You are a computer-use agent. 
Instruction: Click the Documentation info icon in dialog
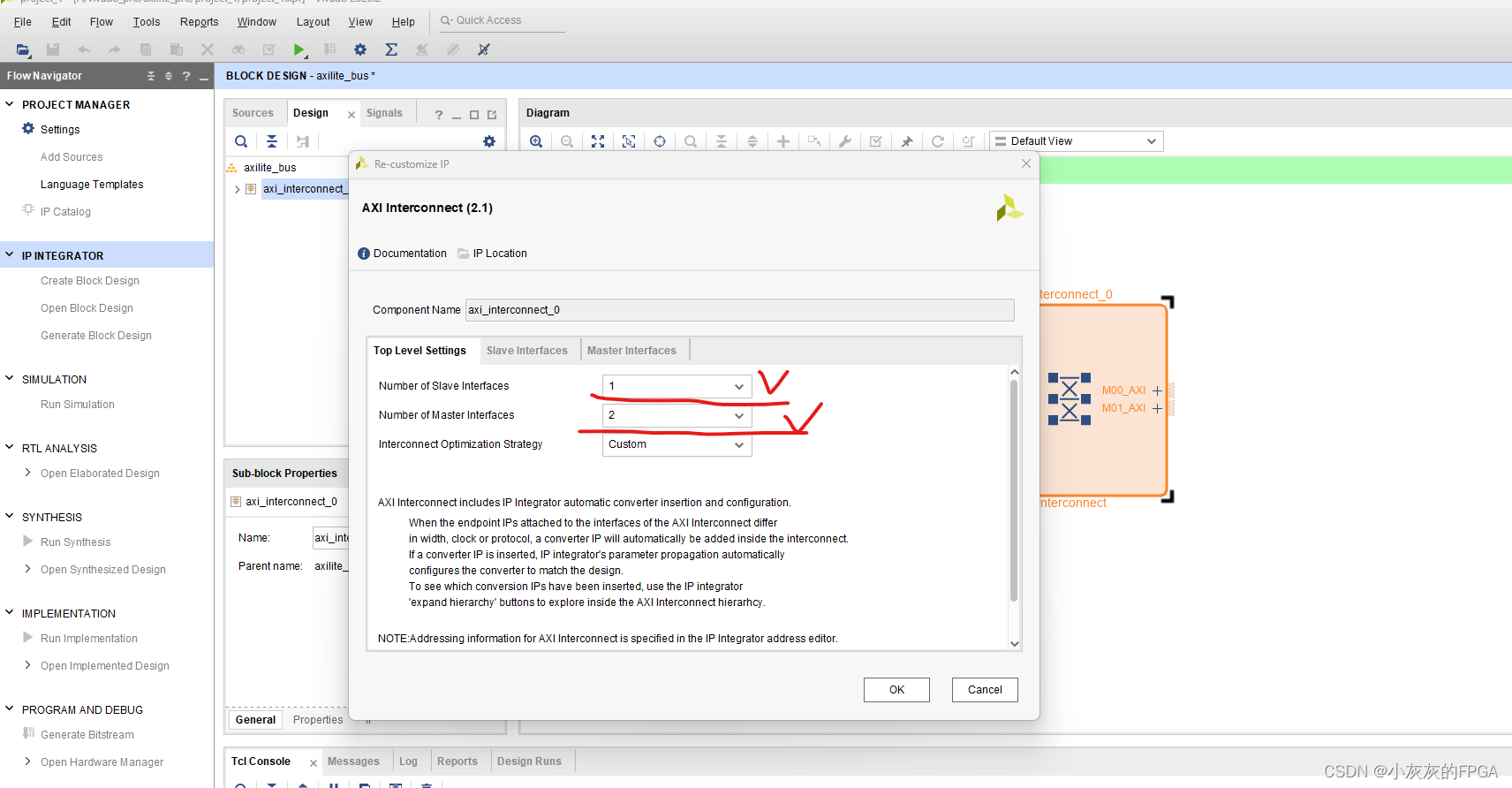pyautogui.click(x=364, y=254)
